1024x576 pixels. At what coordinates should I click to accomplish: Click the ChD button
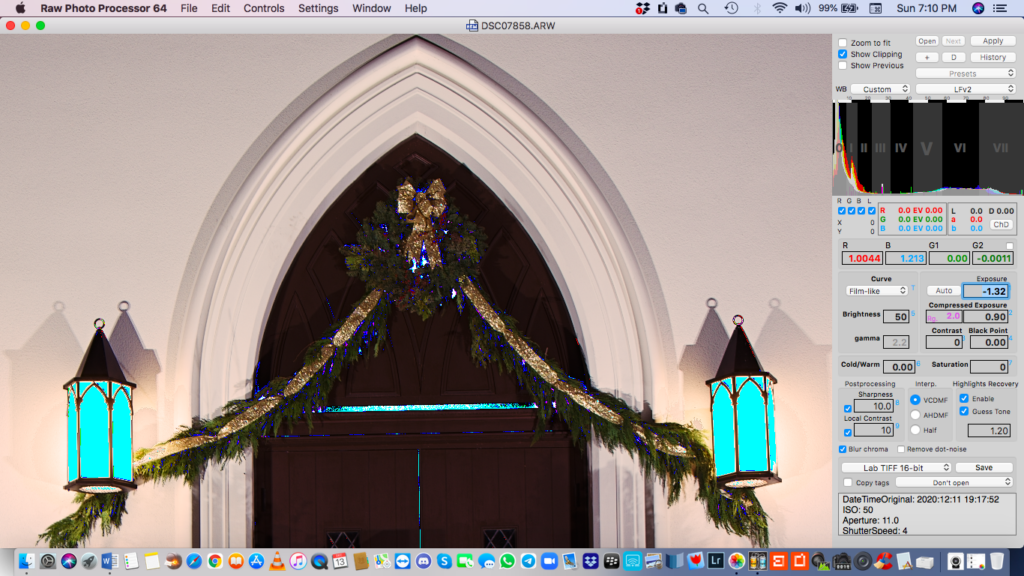point(1001,224)
